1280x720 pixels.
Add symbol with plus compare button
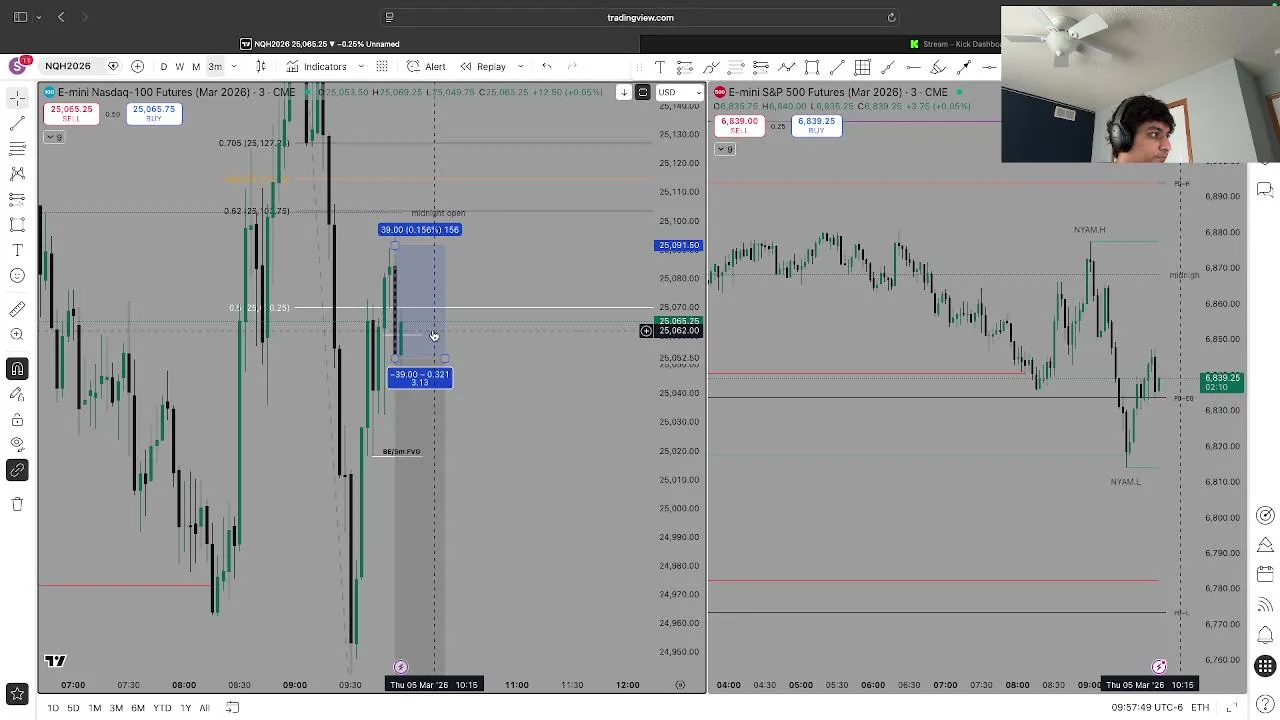(x=138, y=66)
